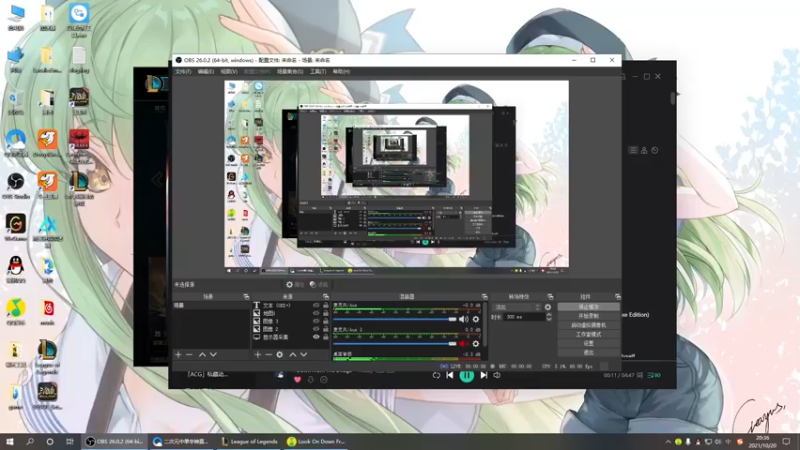Open 麦克风/Aux audio settings gear

(476, 319)
